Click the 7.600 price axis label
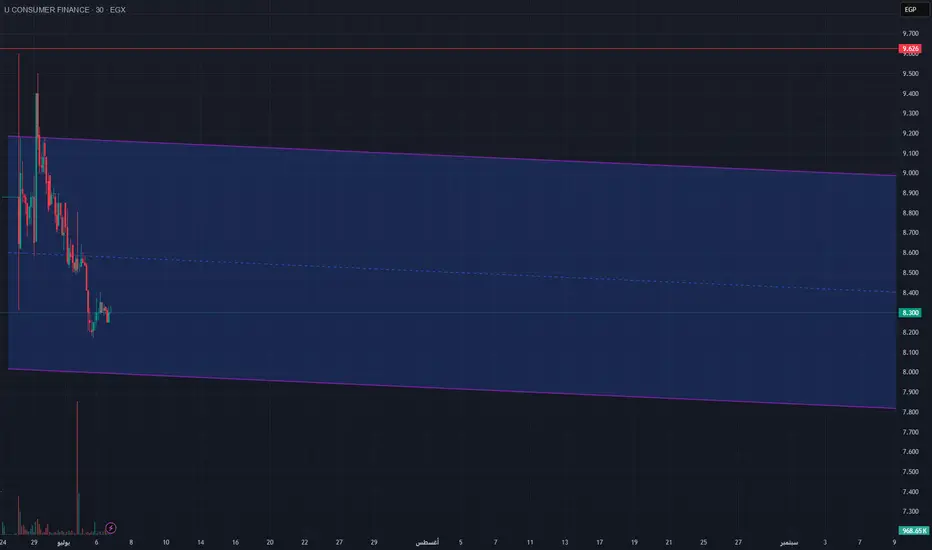The width and height of the screenshot is (932, 550). 910,452
